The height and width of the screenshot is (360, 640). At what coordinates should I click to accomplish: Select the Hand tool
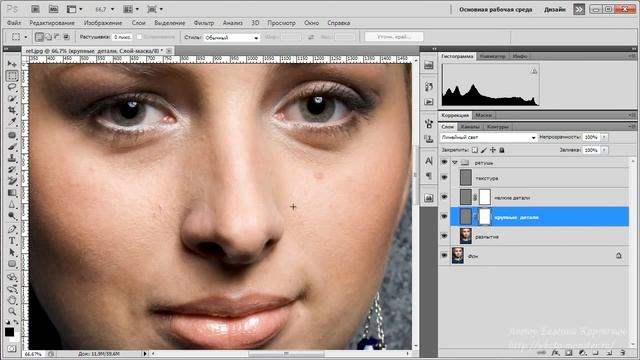[x=12, y=300]
